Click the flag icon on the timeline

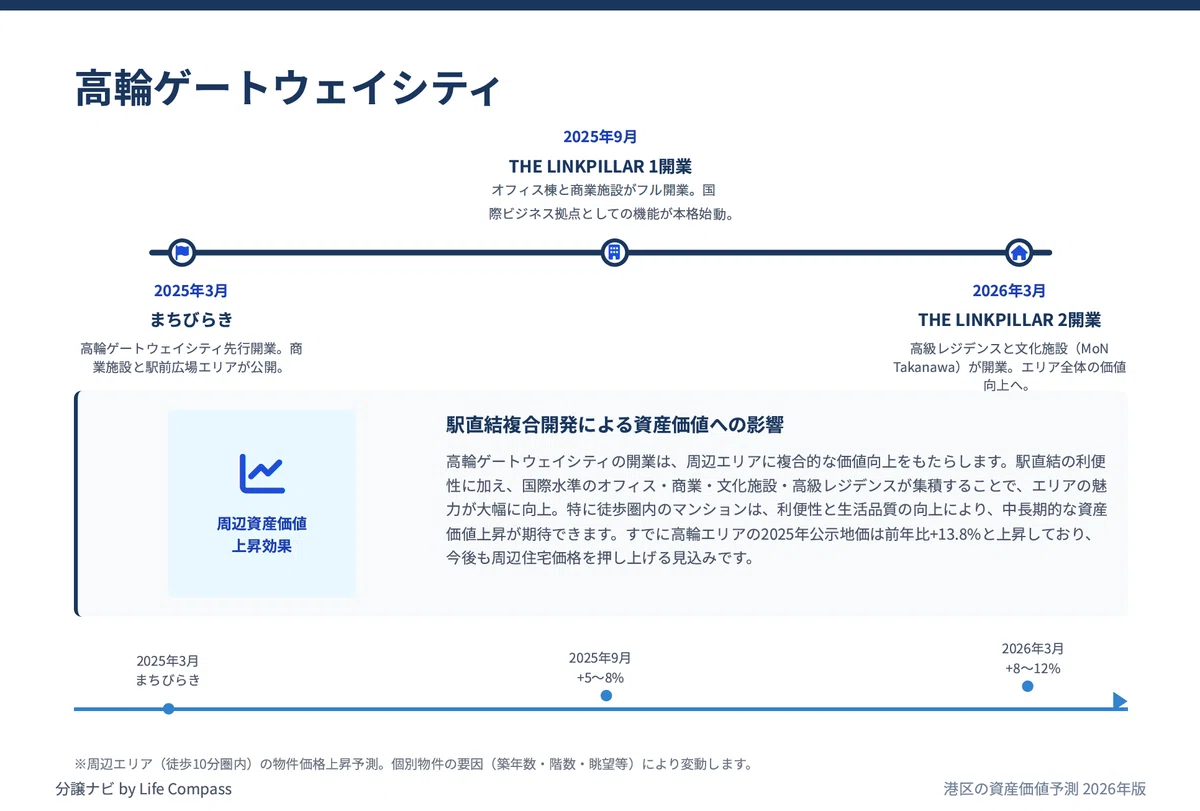tap(182, 252)
